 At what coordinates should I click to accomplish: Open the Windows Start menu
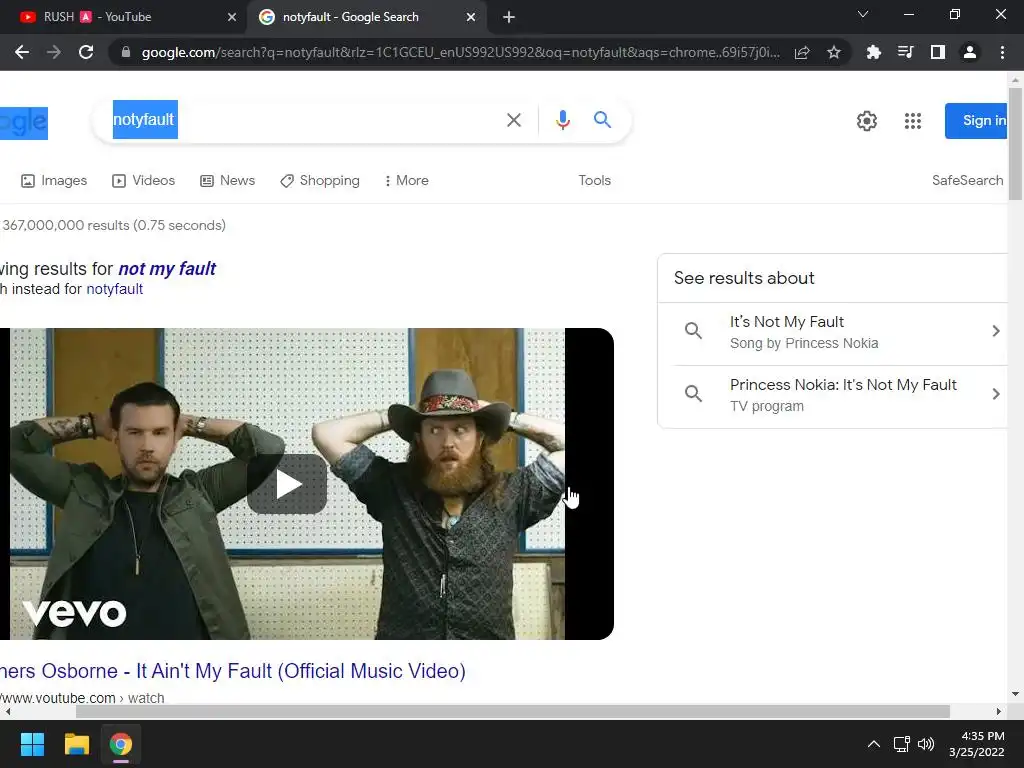point(32,744)
